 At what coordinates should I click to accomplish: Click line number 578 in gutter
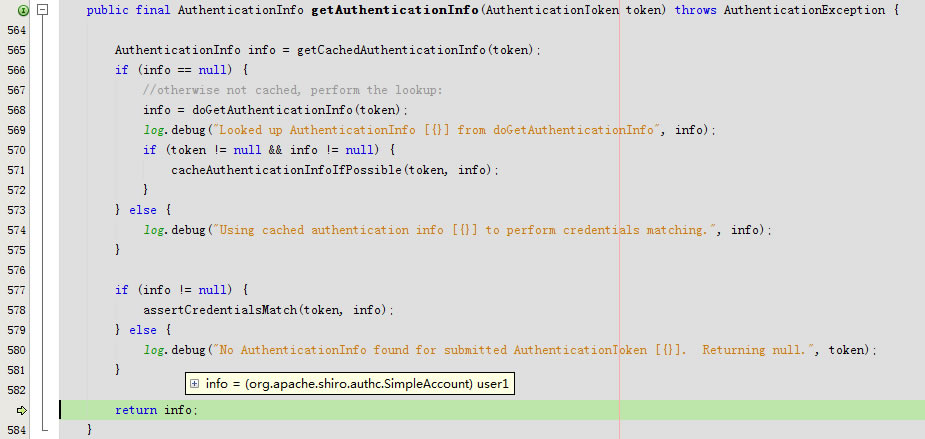click(x=17, y=310)
